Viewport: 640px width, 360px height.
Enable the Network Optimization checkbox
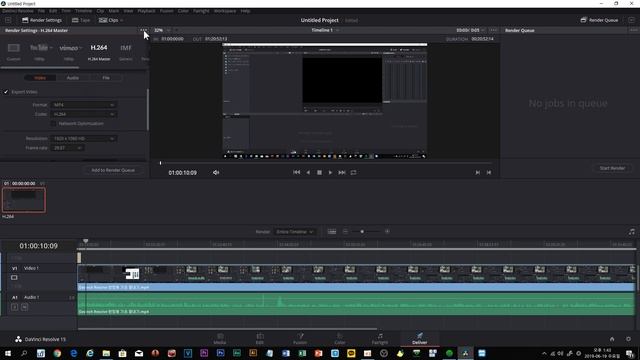pyautogui.click(x=53, y=123)
